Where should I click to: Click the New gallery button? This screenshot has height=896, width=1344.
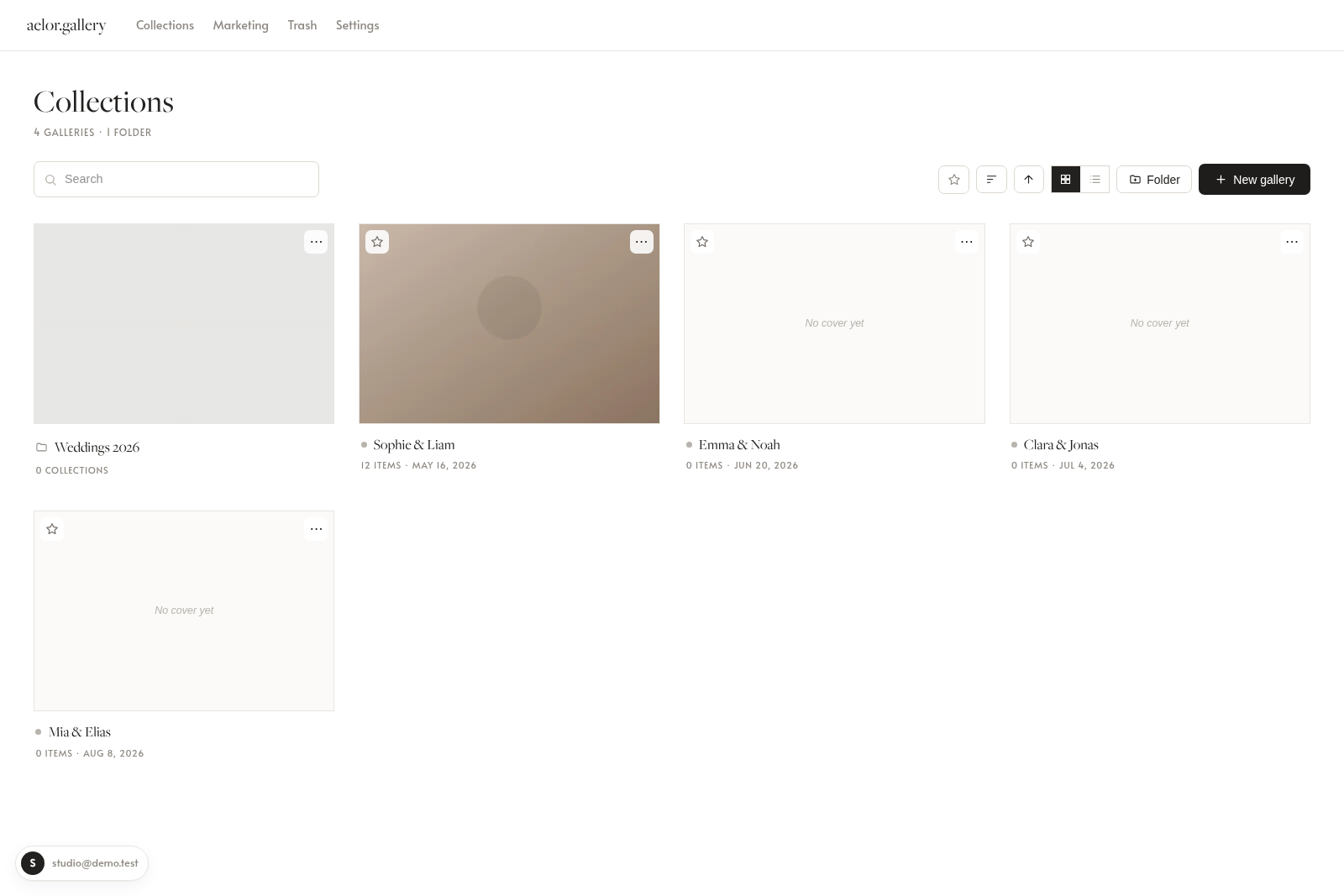coord(1254,179)
